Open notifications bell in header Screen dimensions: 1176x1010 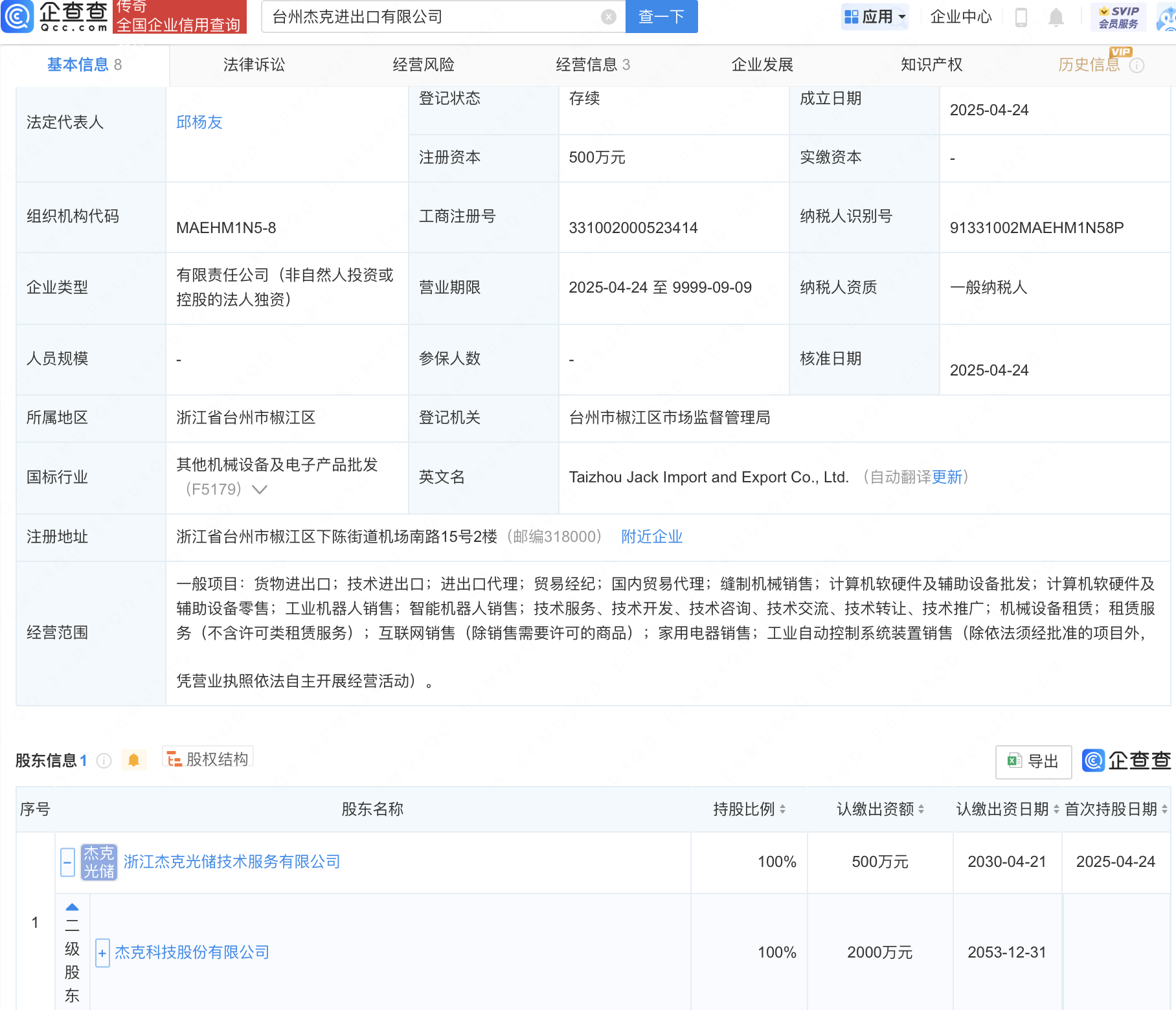pos(1056,17)
